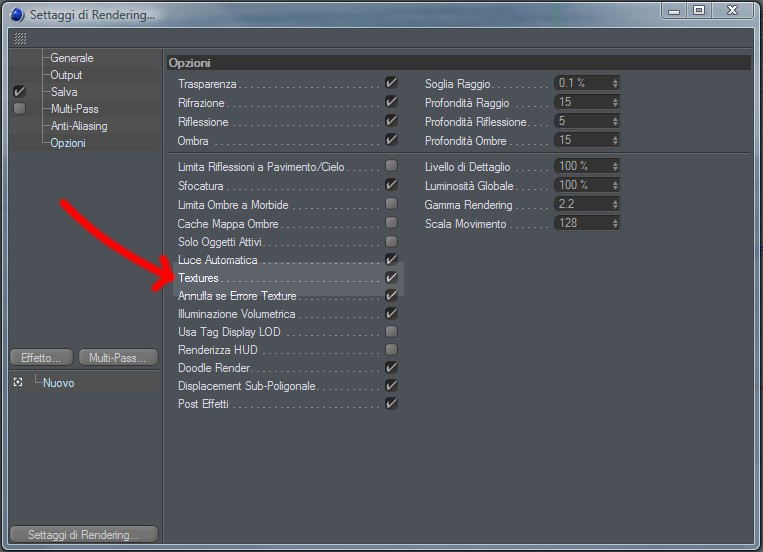The width and height of the screenshot is (763, 552).
Task: Click the Luminosità Globale stepper arrows
Action: coord(615,185)
